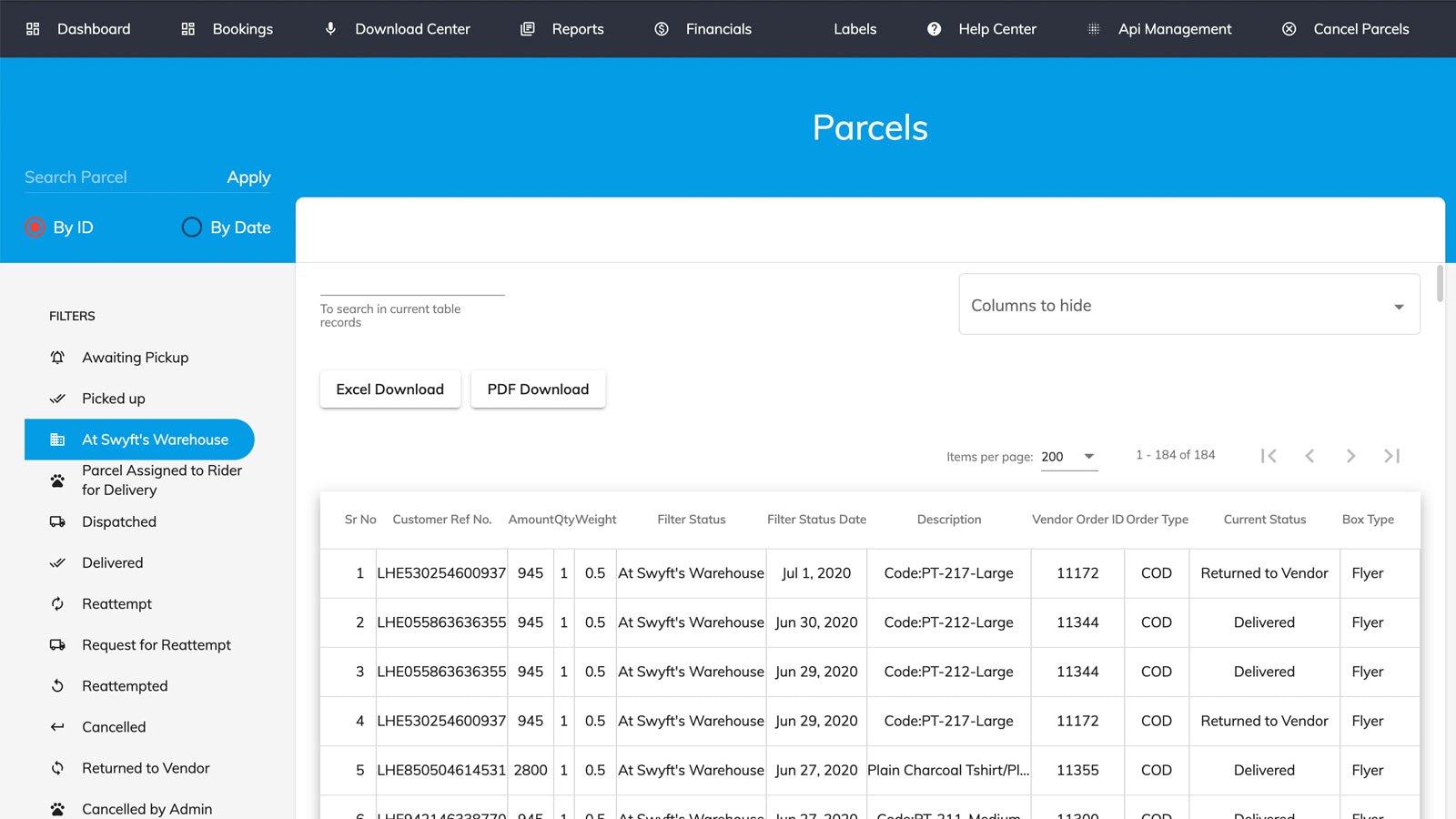
Task: Click vendor order ID 11355 cell
Action: (x=1077, y=770)
